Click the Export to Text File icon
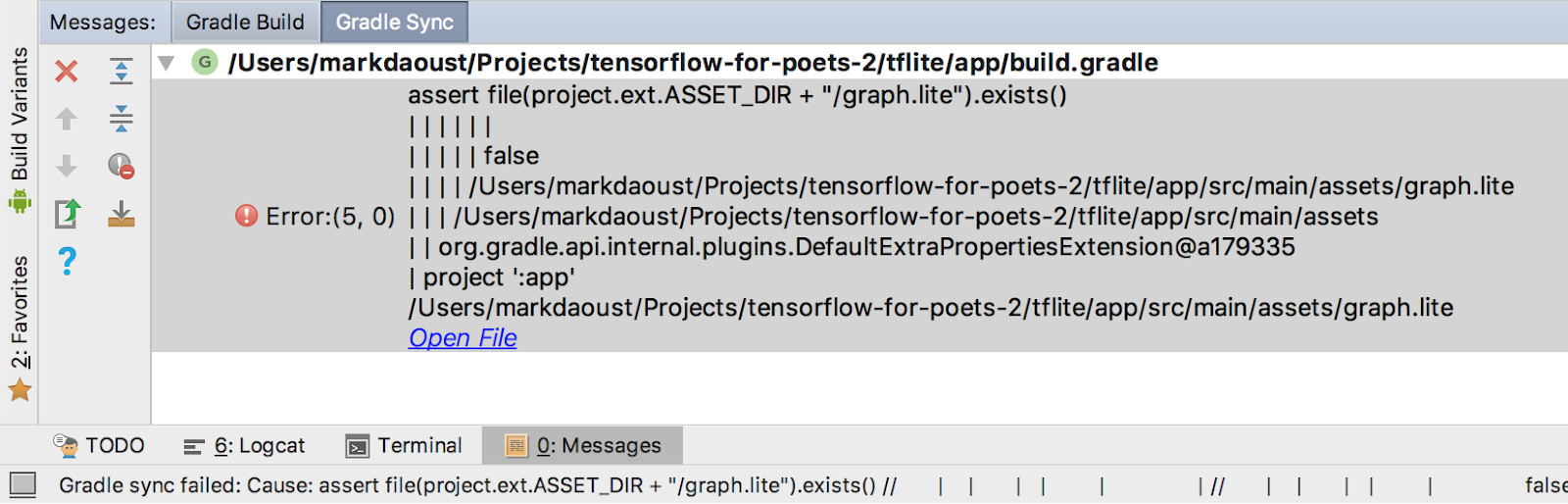The width and height of the screenshot is (1568, 504). [67, 213]
